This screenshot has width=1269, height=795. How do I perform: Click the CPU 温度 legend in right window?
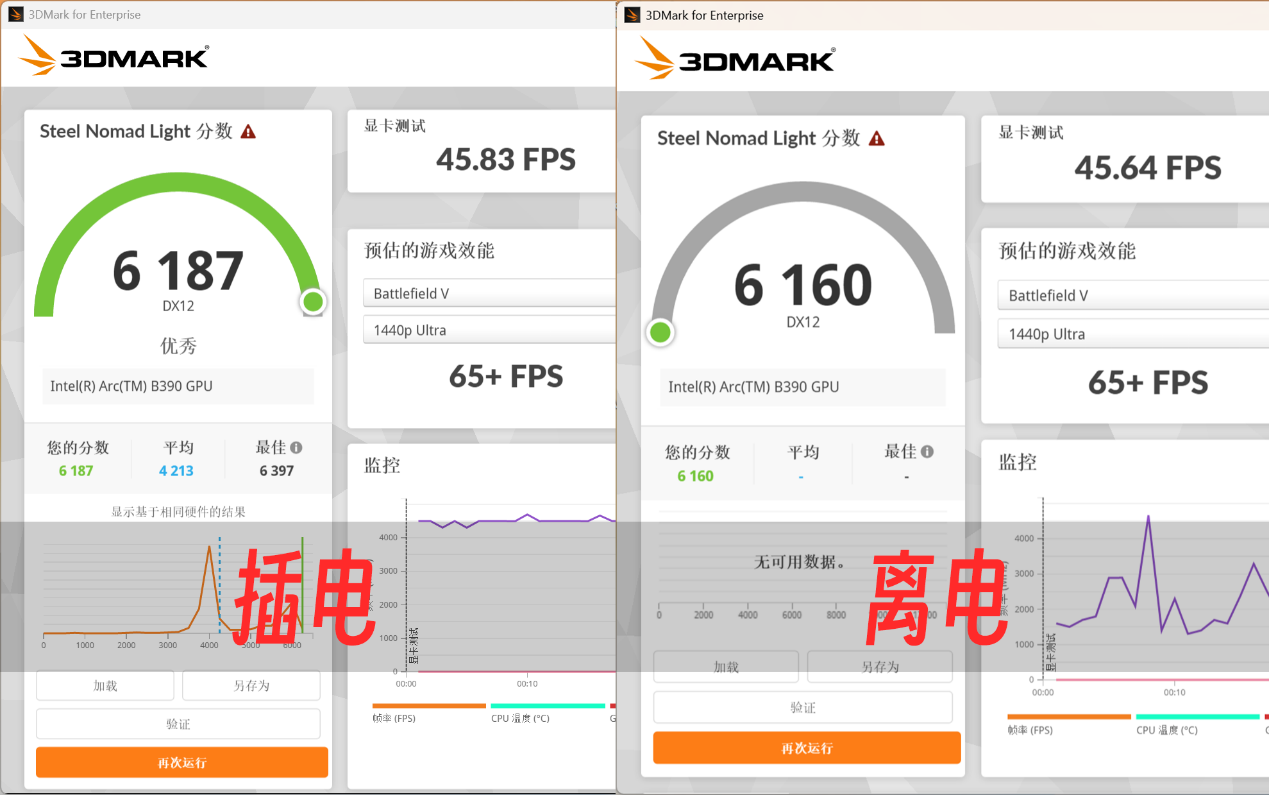tap(1197, 723)
